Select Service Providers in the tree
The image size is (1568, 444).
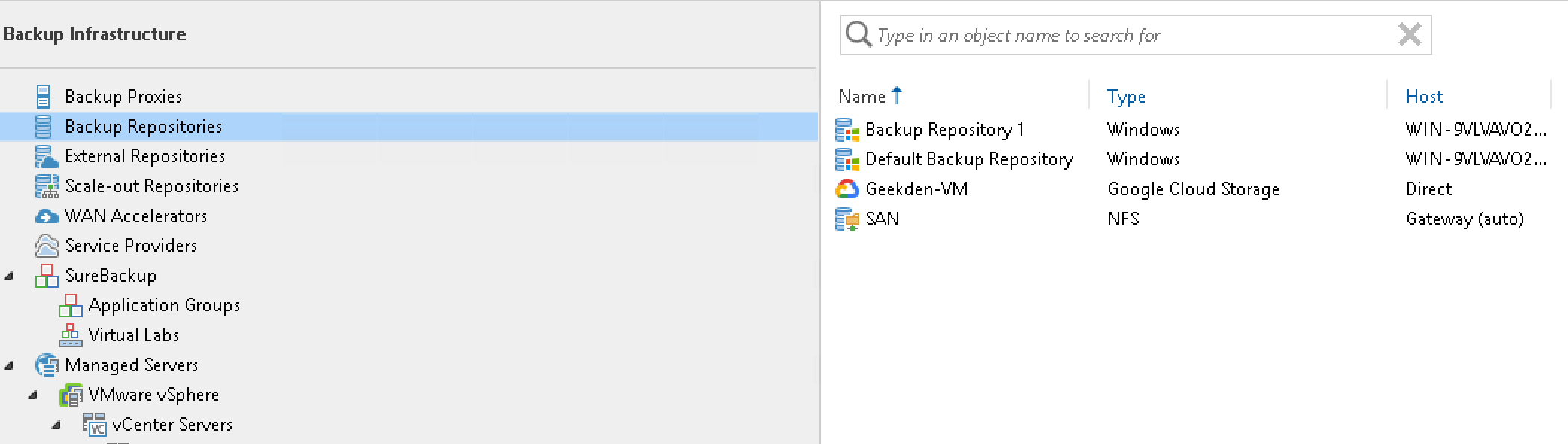click(x=130, y=246)
